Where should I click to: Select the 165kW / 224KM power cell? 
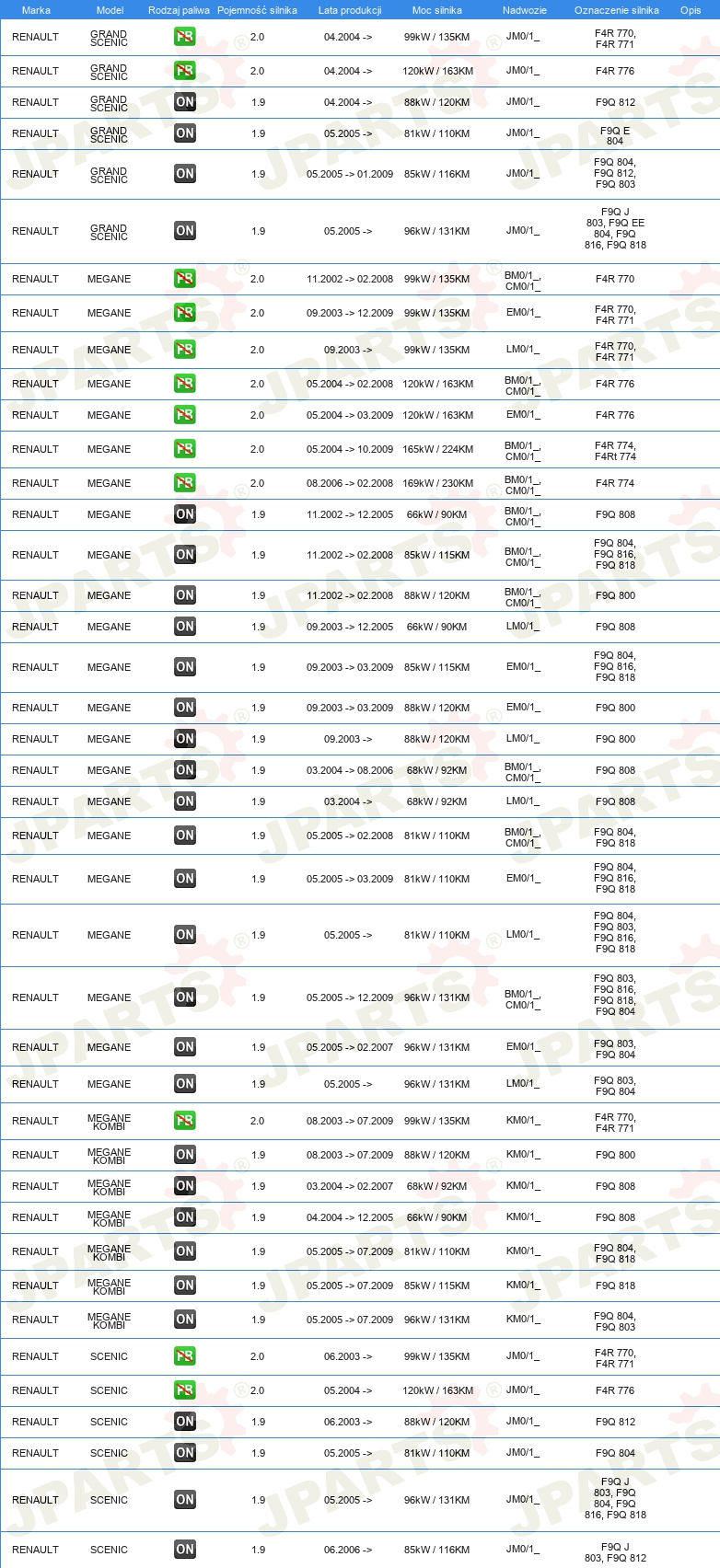[438, 449]
